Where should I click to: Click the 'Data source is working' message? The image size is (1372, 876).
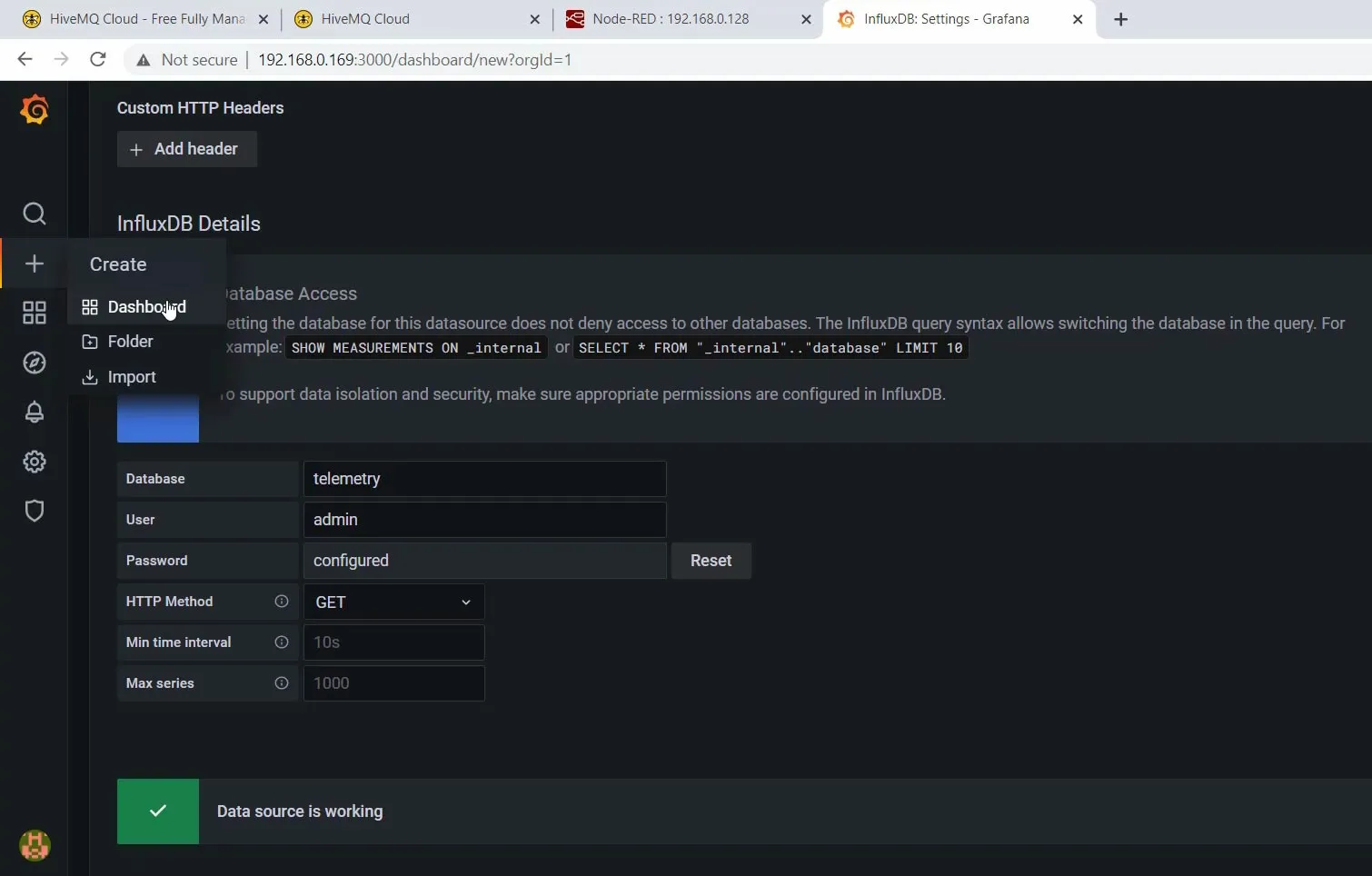click(300, 811)
